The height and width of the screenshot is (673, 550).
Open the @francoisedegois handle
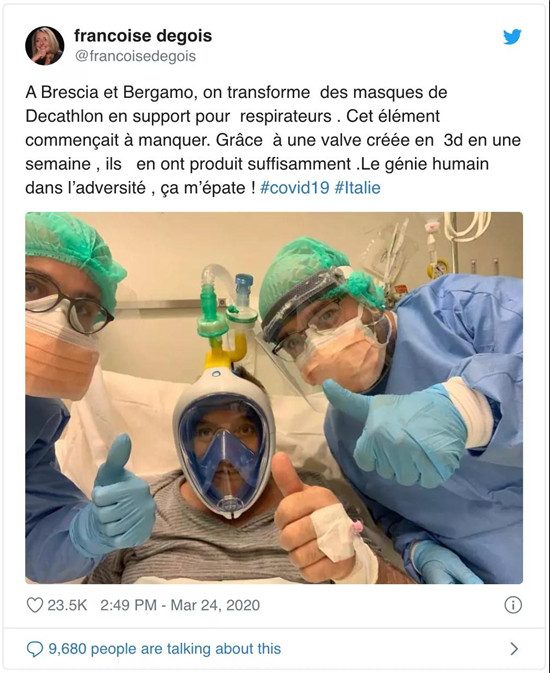135,56
